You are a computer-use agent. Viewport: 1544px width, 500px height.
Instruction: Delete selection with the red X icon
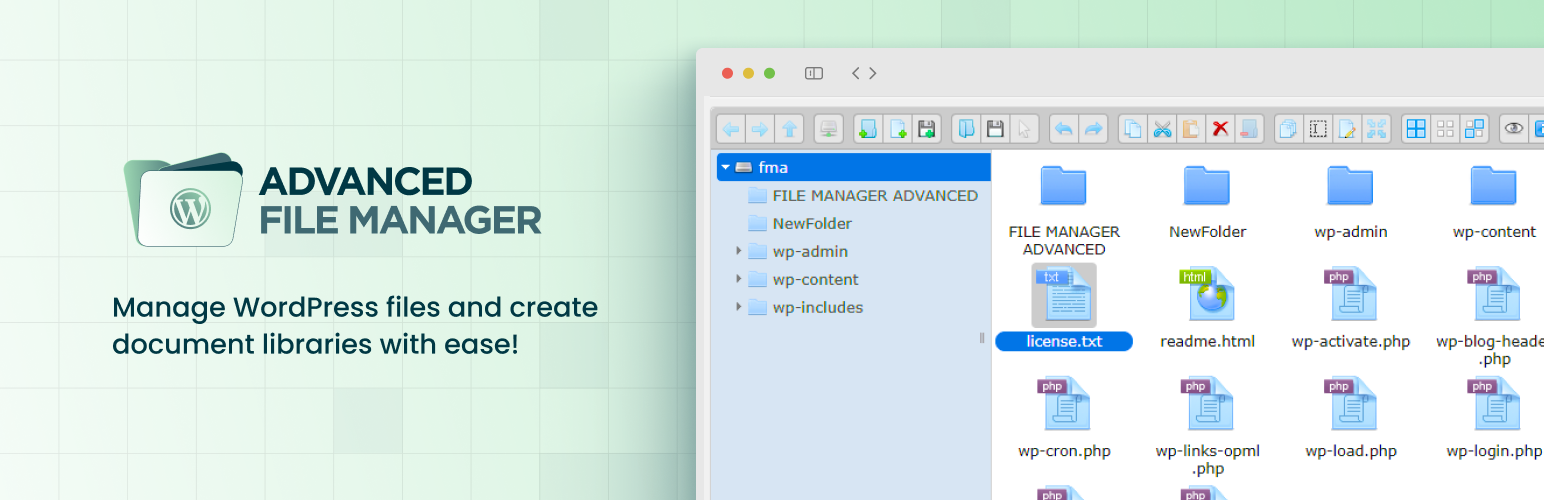[x=1220, y=128]
